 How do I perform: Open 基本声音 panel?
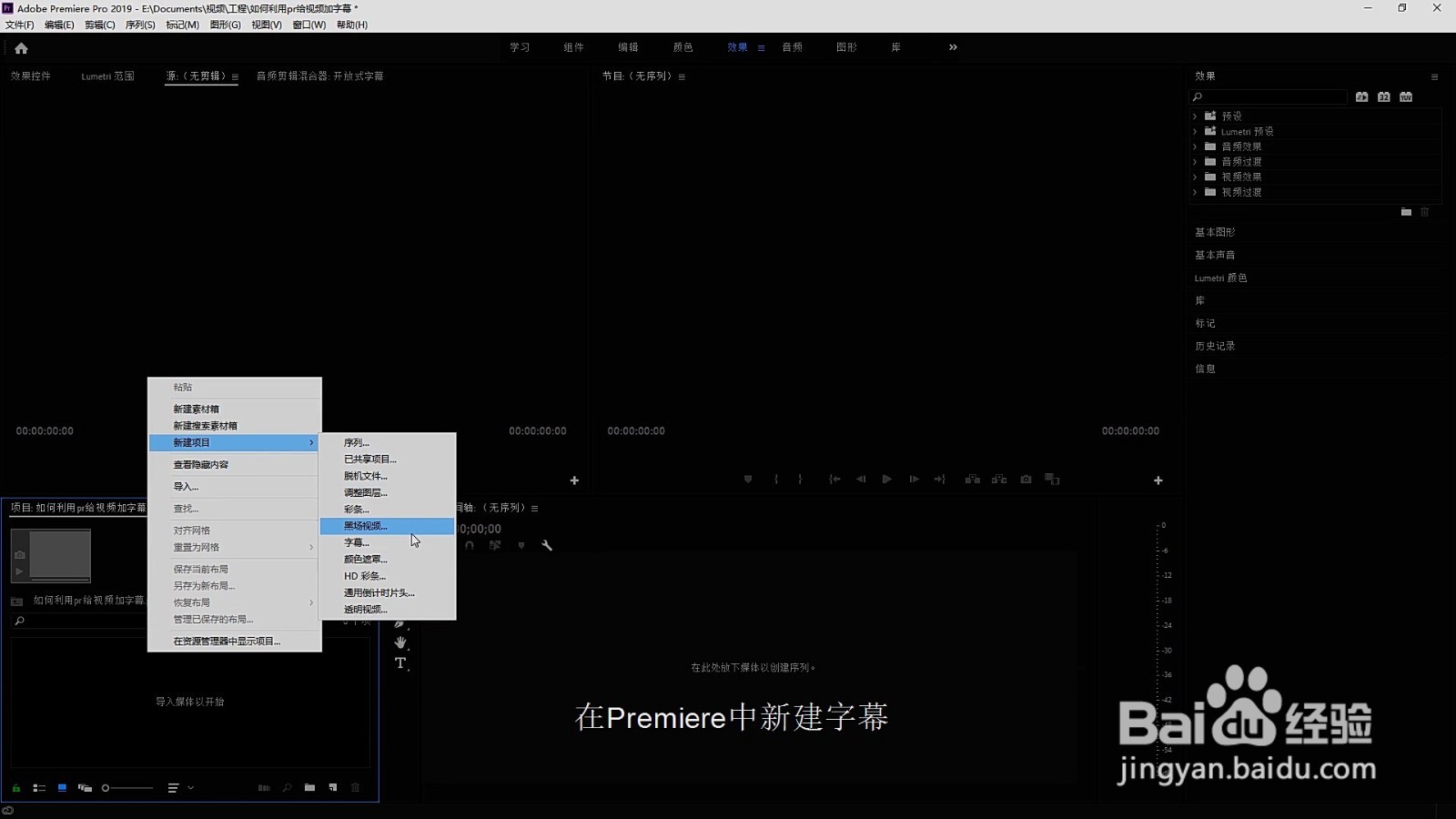1215,255
